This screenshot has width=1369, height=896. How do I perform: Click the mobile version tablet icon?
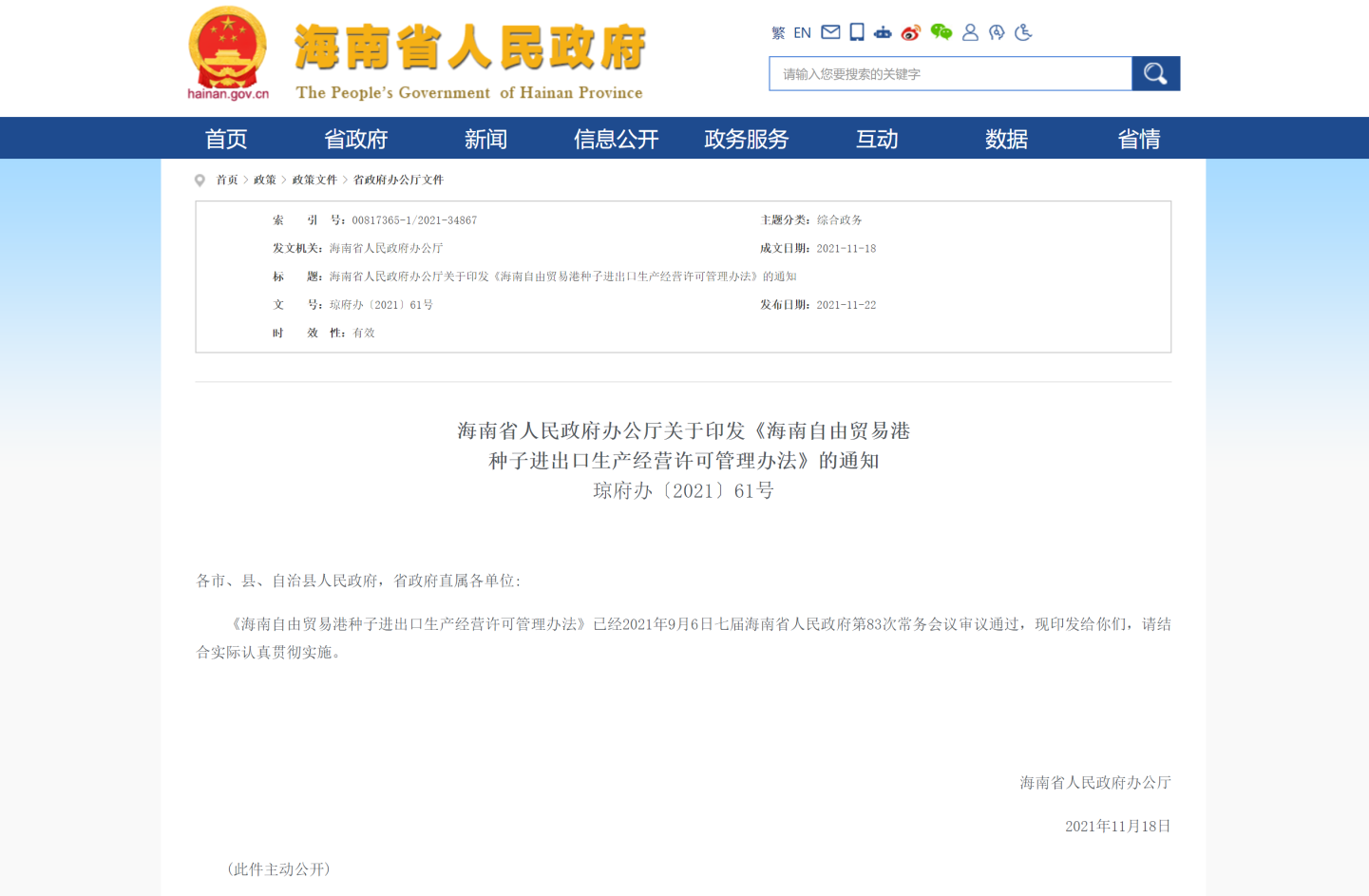[x=857, y=32]
